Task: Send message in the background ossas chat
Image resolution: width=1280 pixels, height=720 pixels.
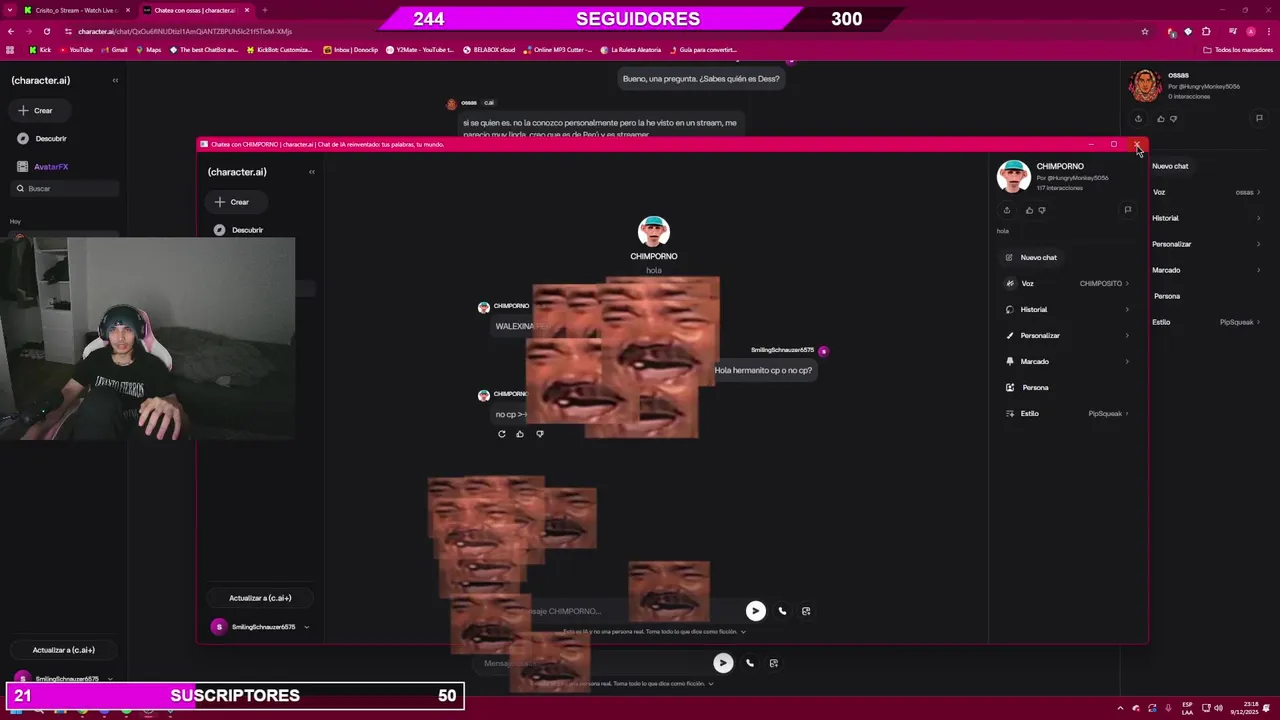Action: [x=723, y=663]
